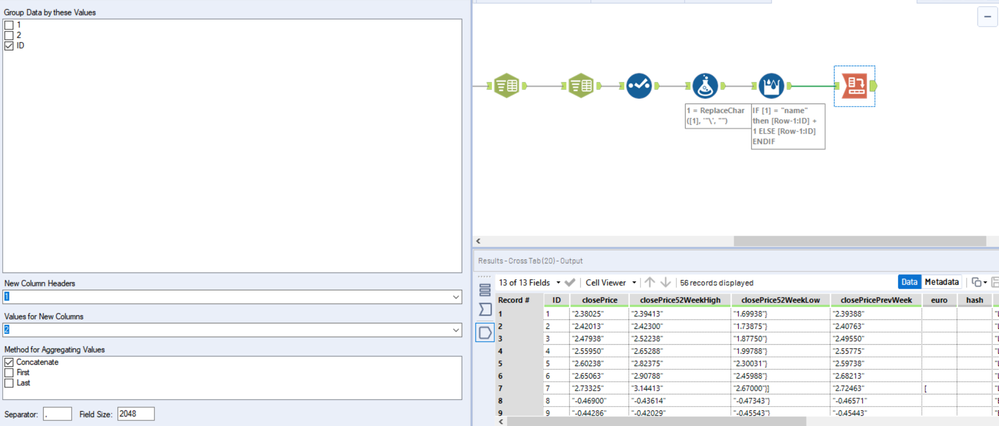Enable the First aggregation method
999x426 pixels.
click(9, 373)
